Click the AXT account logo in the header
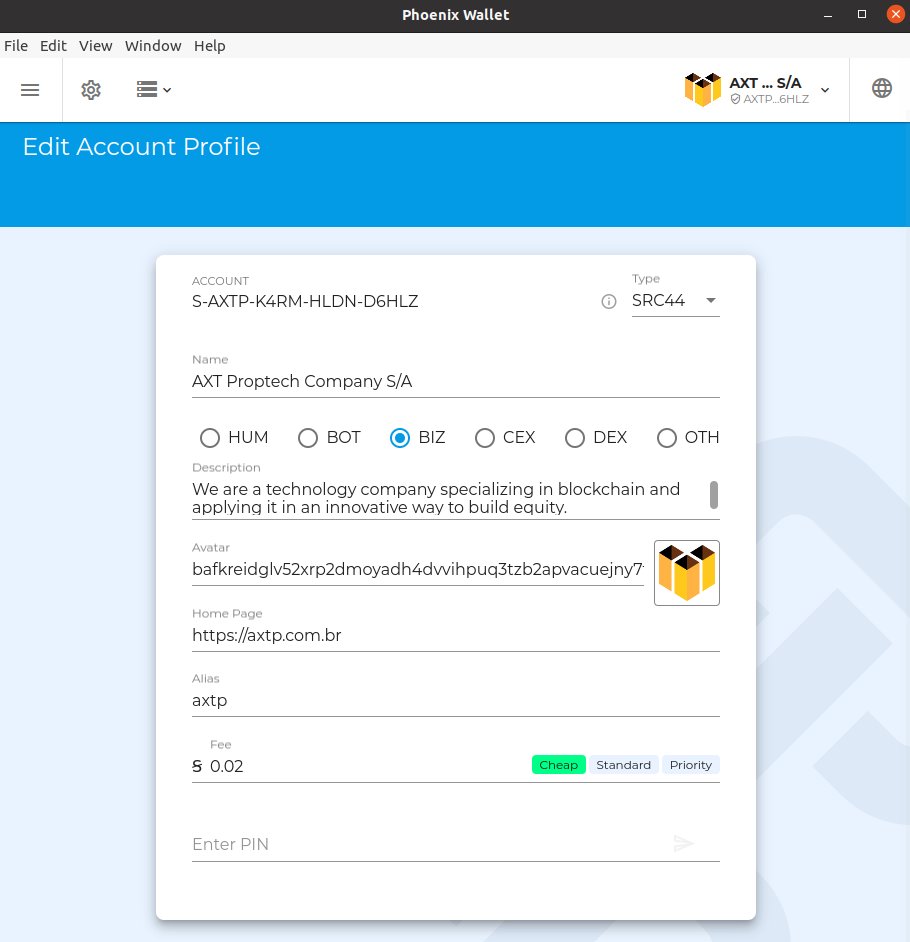 click(x=702, y=90)
